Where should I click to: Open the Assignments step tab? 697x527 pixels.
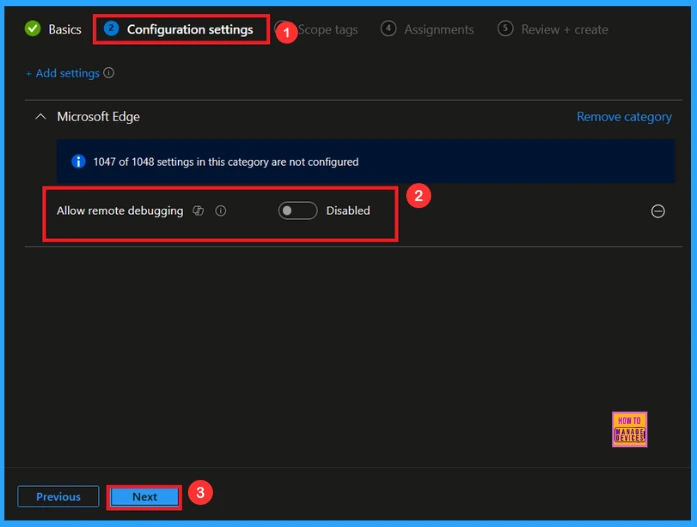point(427,29)
